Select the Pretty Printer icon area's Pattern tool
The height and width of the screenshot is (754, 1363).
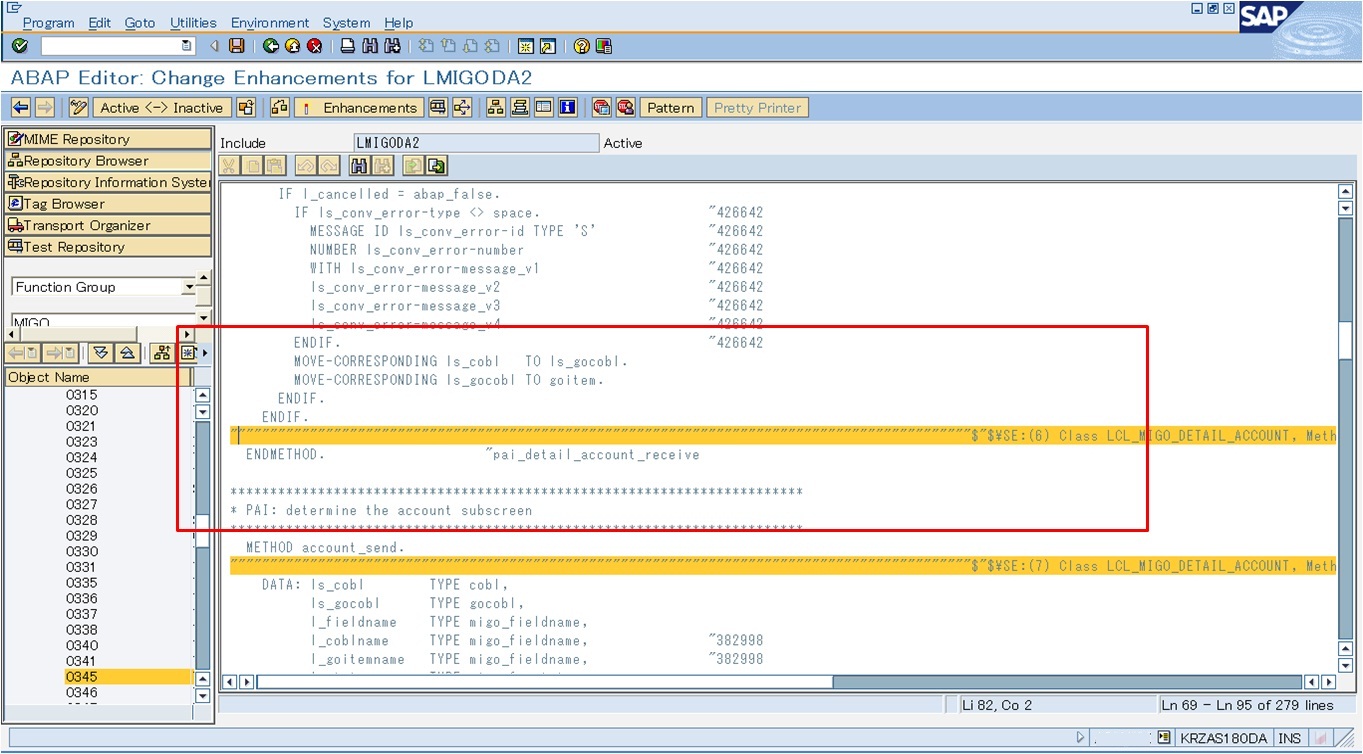[669, 107]
